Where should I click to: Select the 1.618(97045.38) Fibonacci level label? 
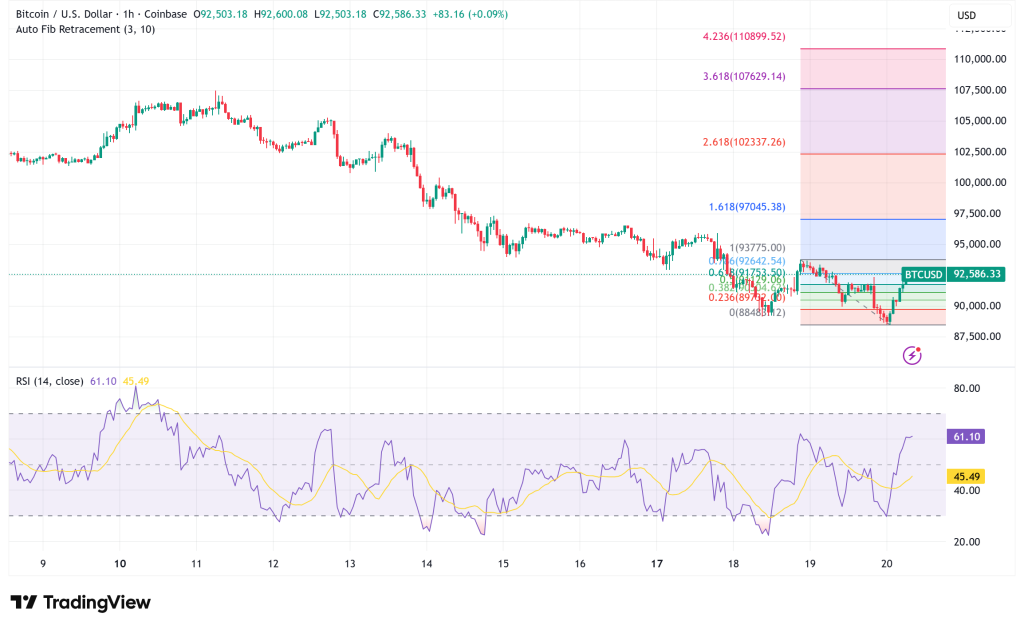pos(745,205)
